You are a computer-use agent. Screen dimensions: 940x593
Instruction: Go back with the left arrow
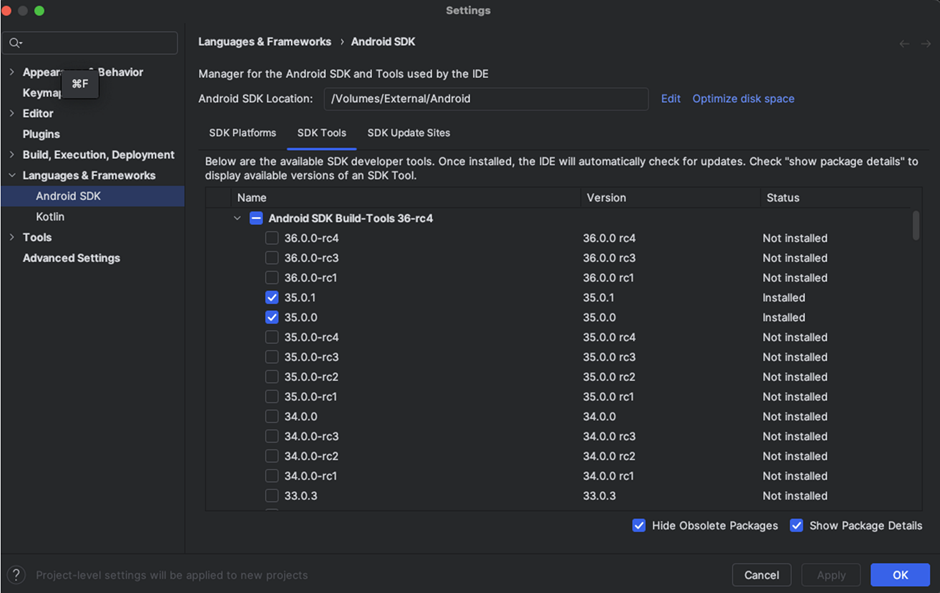(904, 44)
